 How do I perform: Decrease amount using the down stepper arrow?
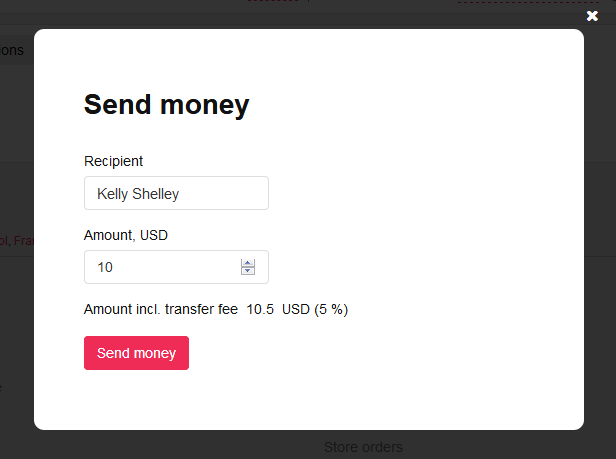click(248, 272)
